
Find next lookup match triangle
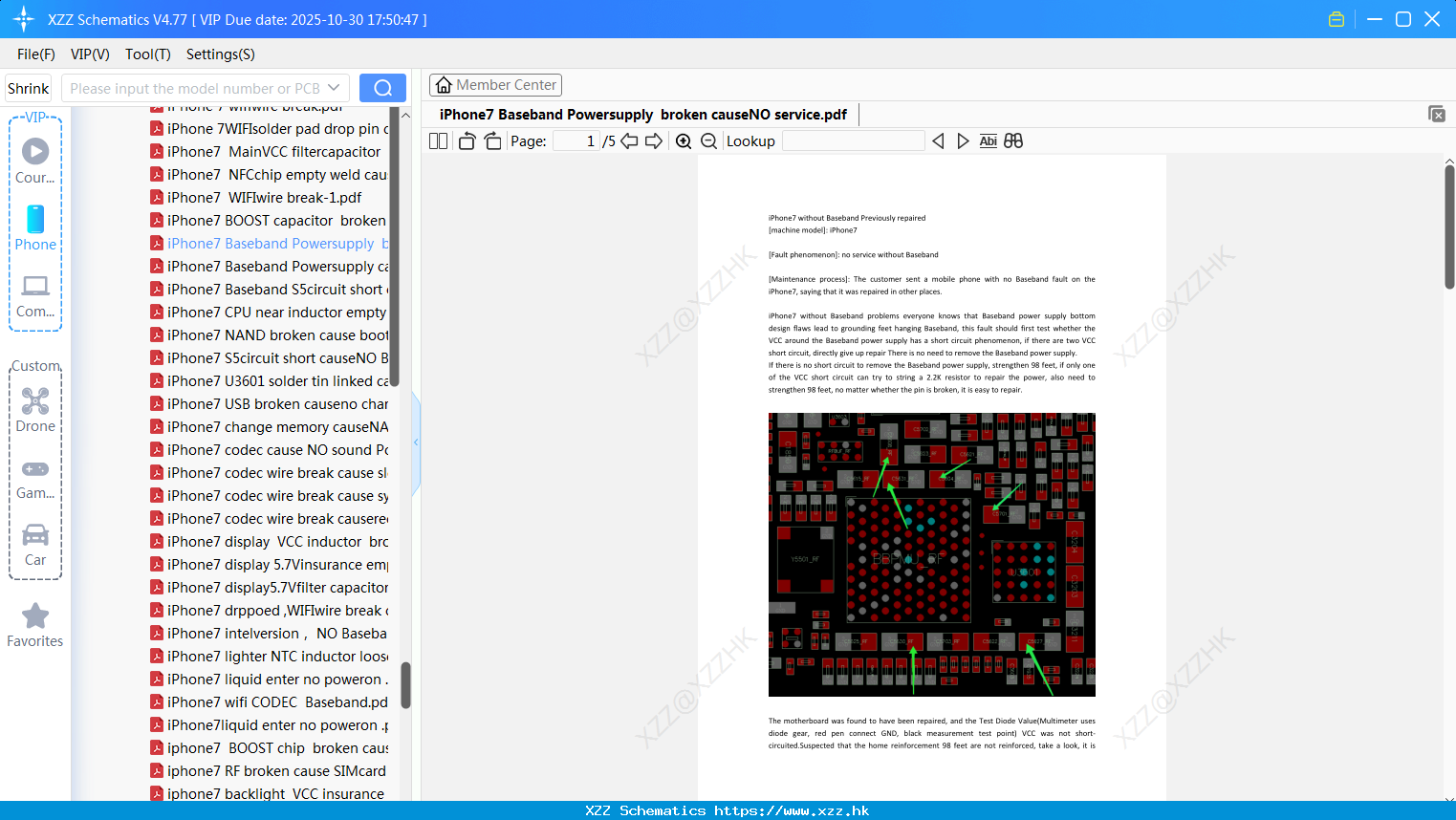pos(963,141)
